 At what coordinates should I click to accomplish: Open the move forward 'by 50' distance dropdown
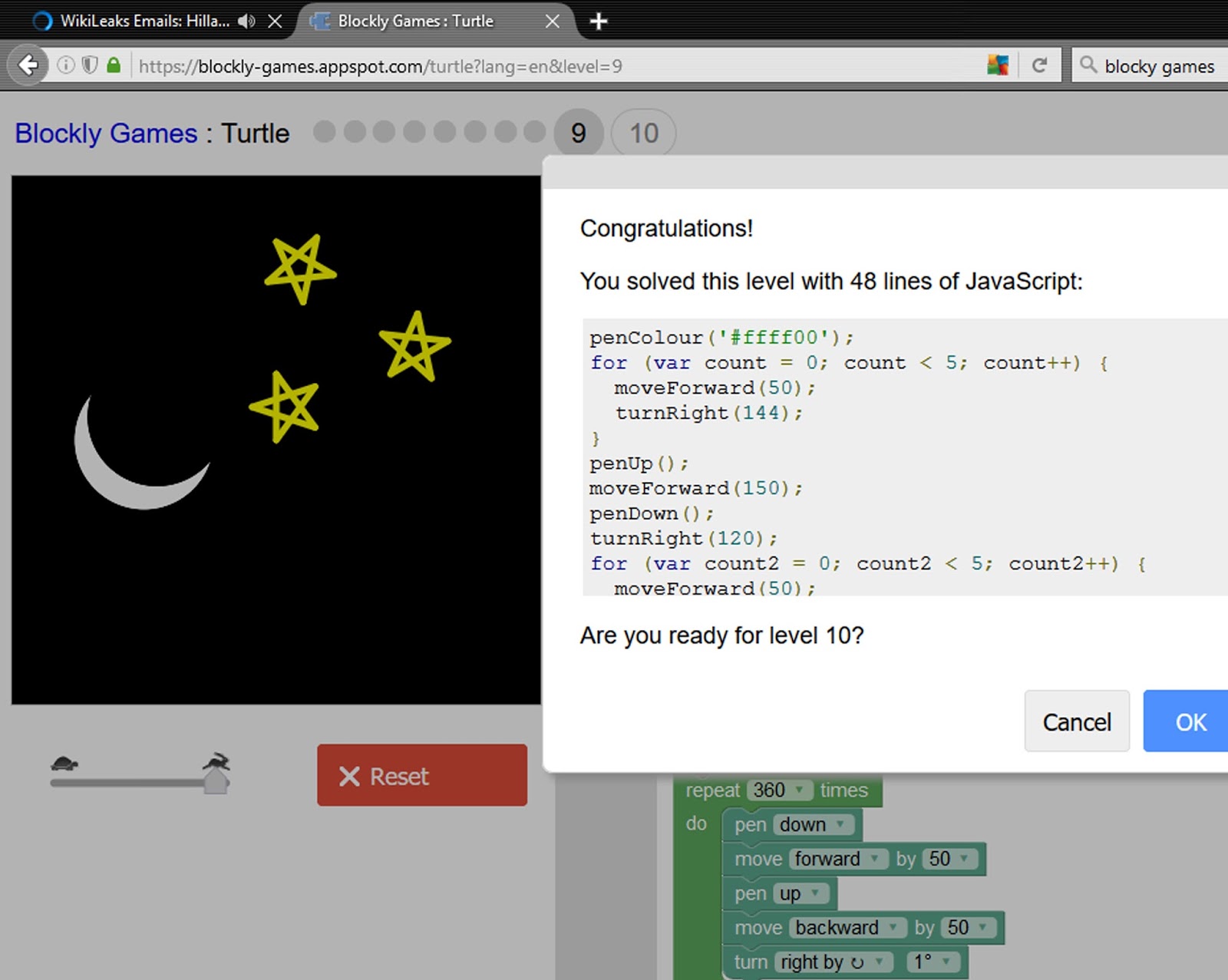[x=950, y=859]
